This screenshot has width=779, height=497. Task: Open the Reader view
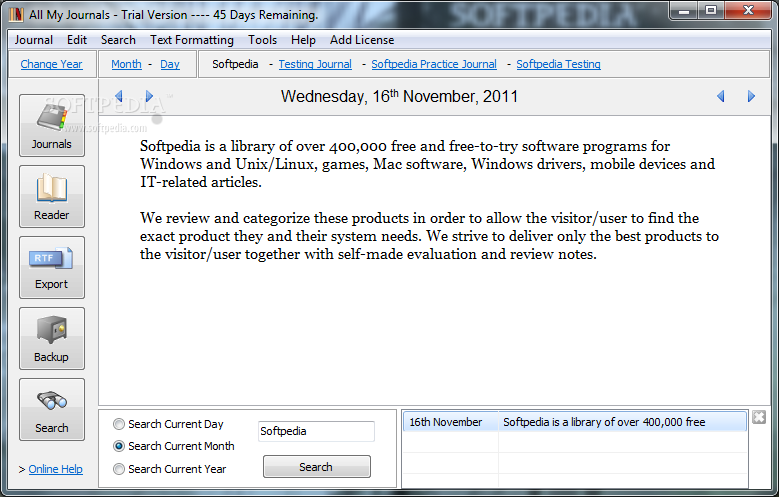(52, 196)
